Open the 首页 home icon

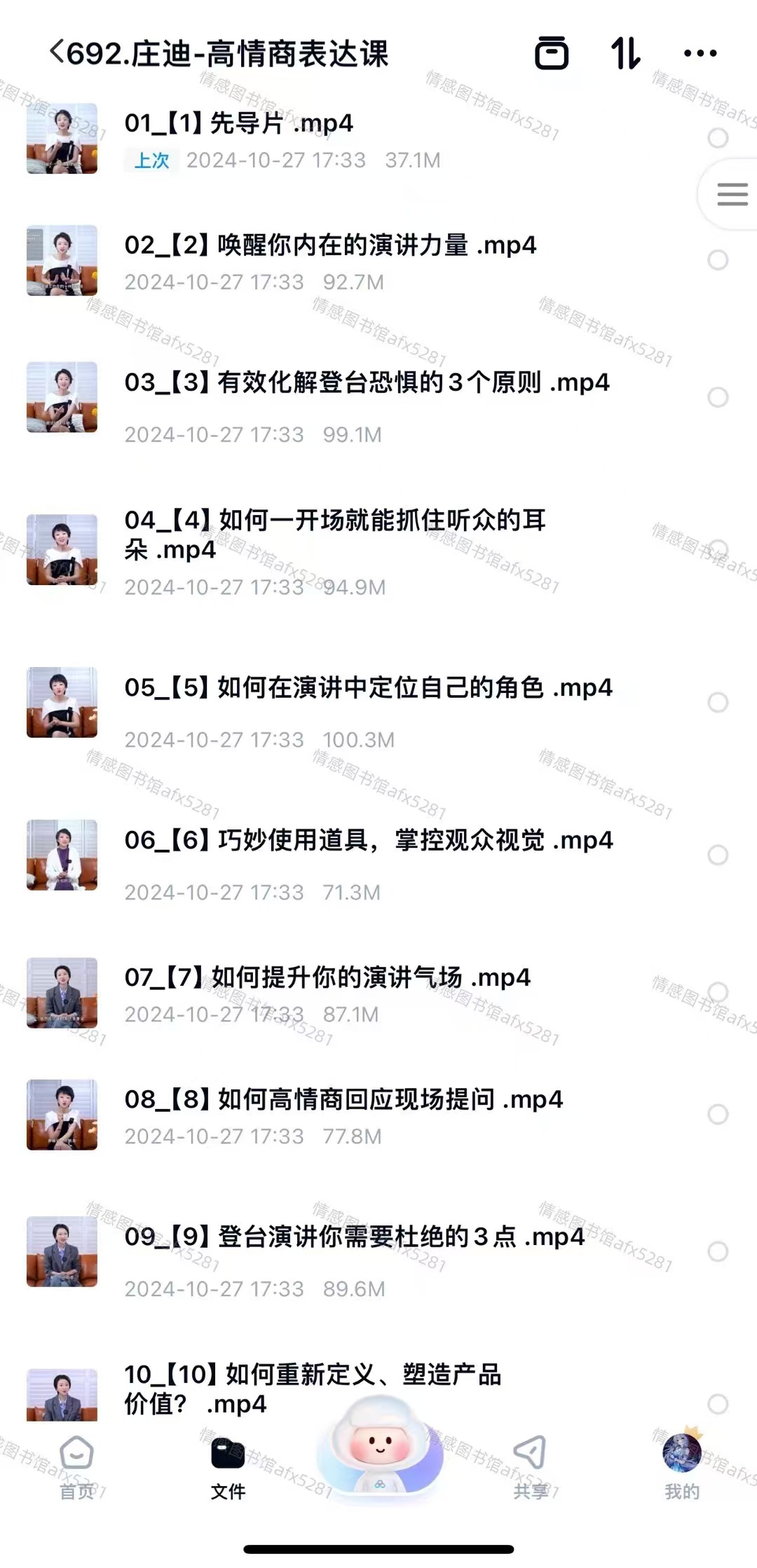point(76,1452)
